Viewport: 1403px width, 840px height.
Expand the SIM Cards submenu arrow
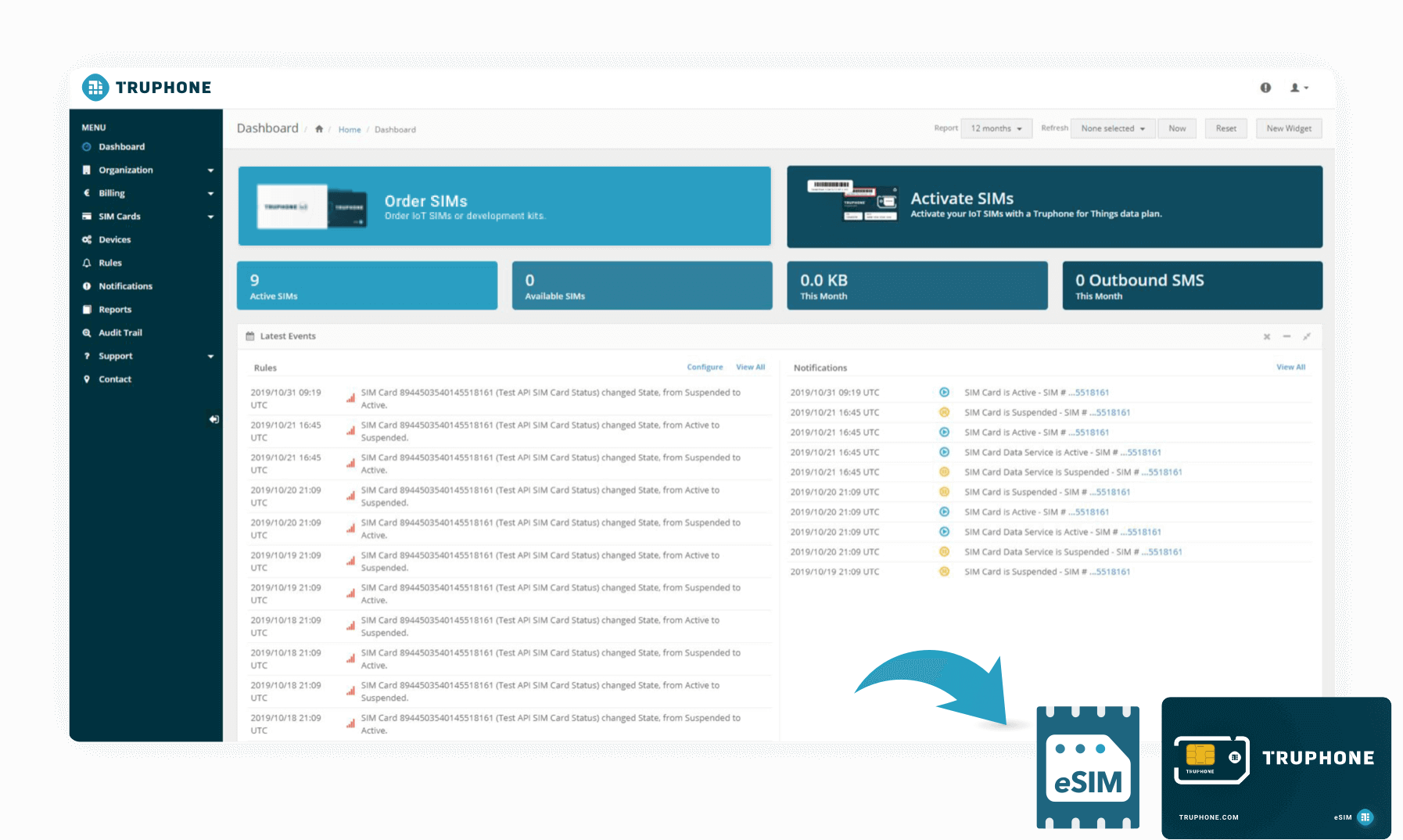tap(210, 217)
